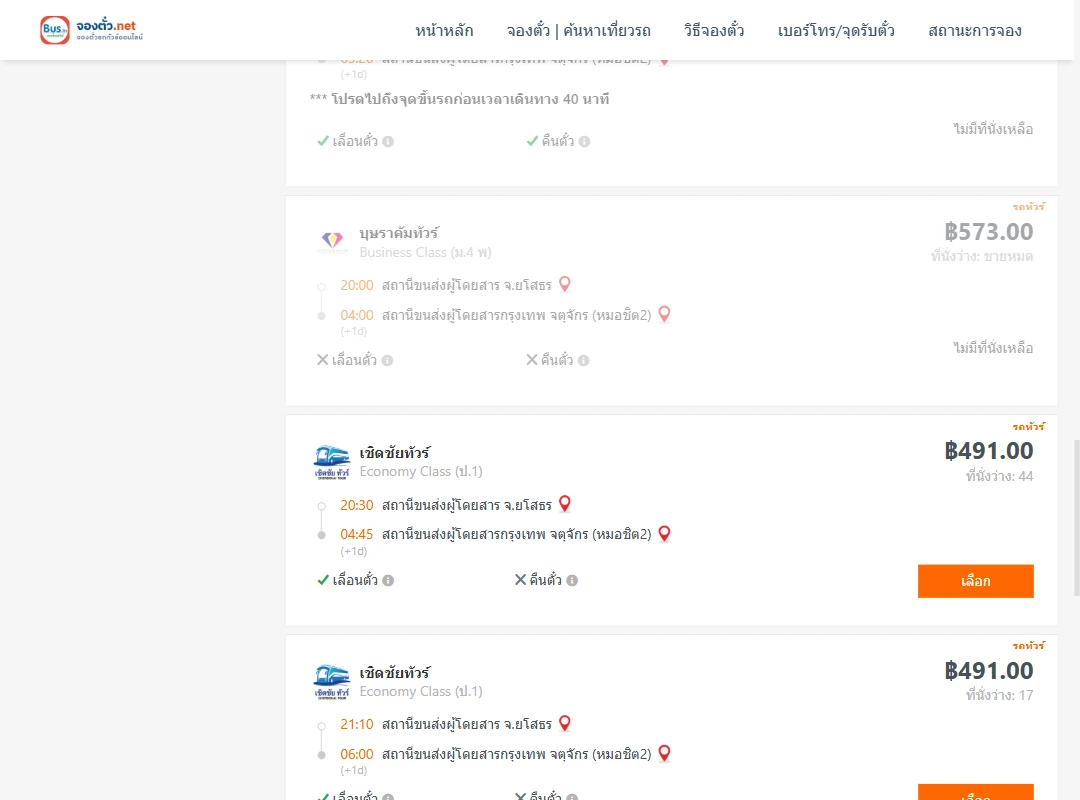The height and width of the screenshot is (800, 1080).
Task: Show เลื่อนตั๋ว info icon on 20:30 trip
Action: tap(388, 580)
